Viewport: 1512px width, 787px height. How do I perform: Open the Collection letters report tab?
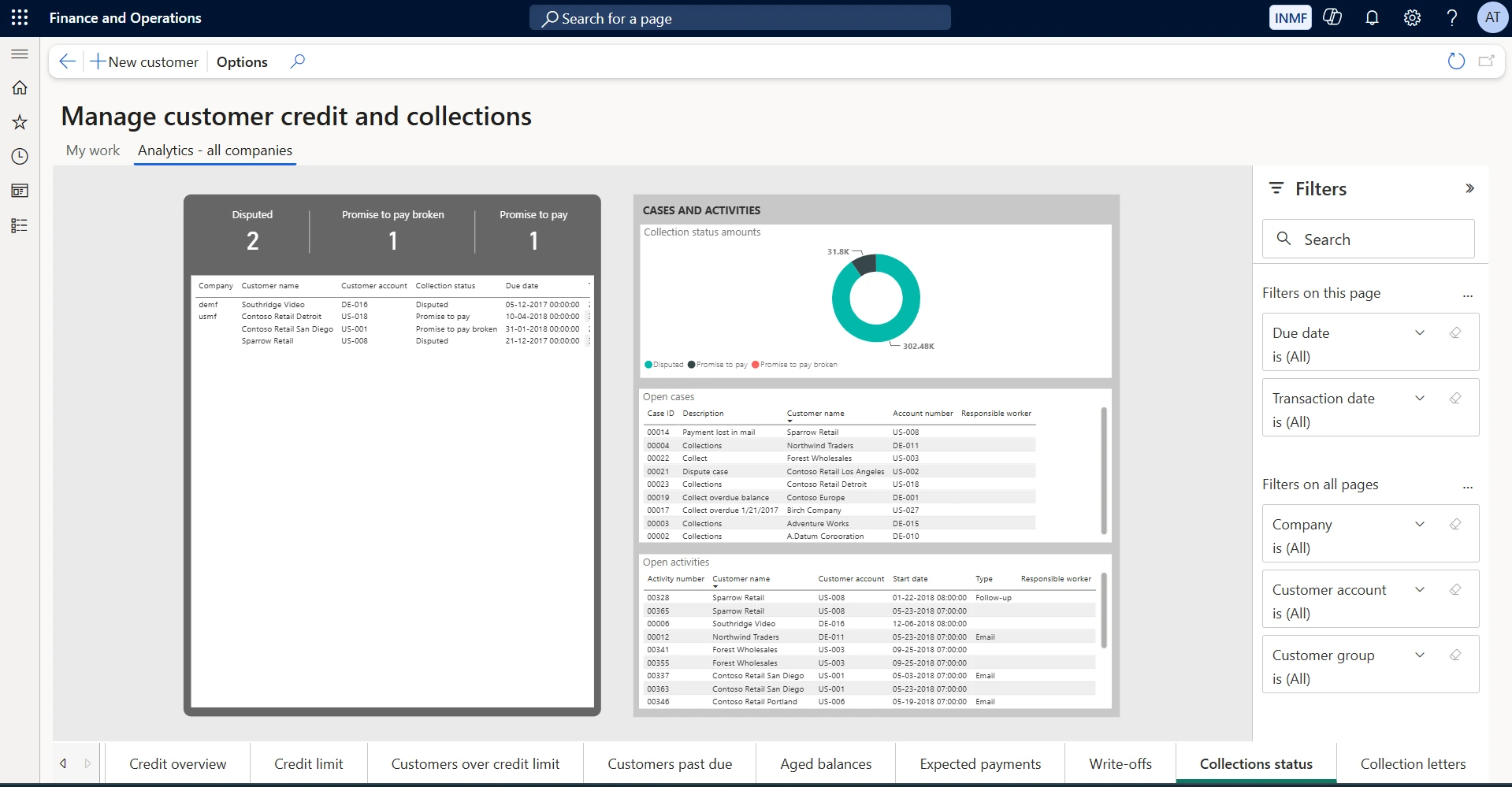click(1413, 763)
